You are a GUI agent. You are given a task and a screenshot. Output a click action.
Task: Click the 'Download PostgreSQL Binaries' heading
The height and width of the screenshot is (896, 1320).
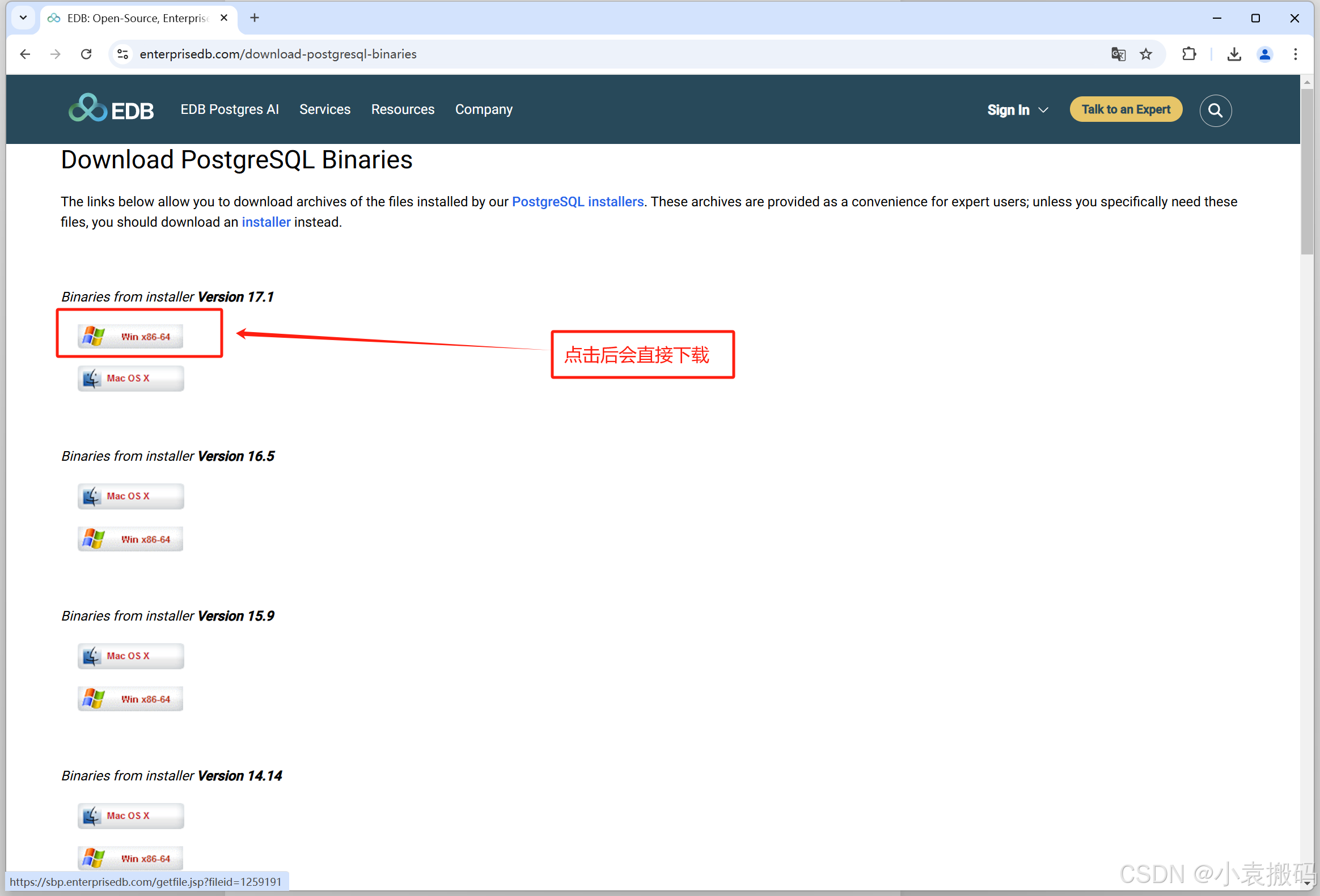[236, 160]
